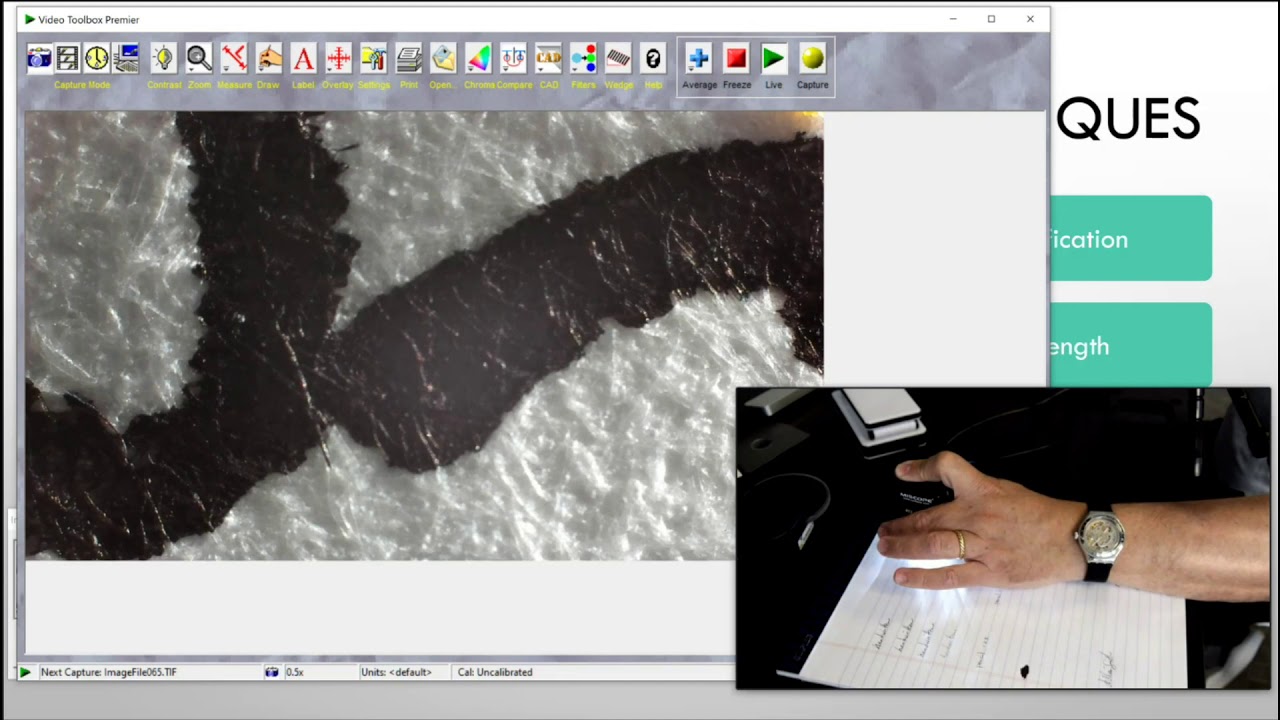Click the yellow Capture button
The width and height of the screenshot is (1280, 720).
[812, 59]
